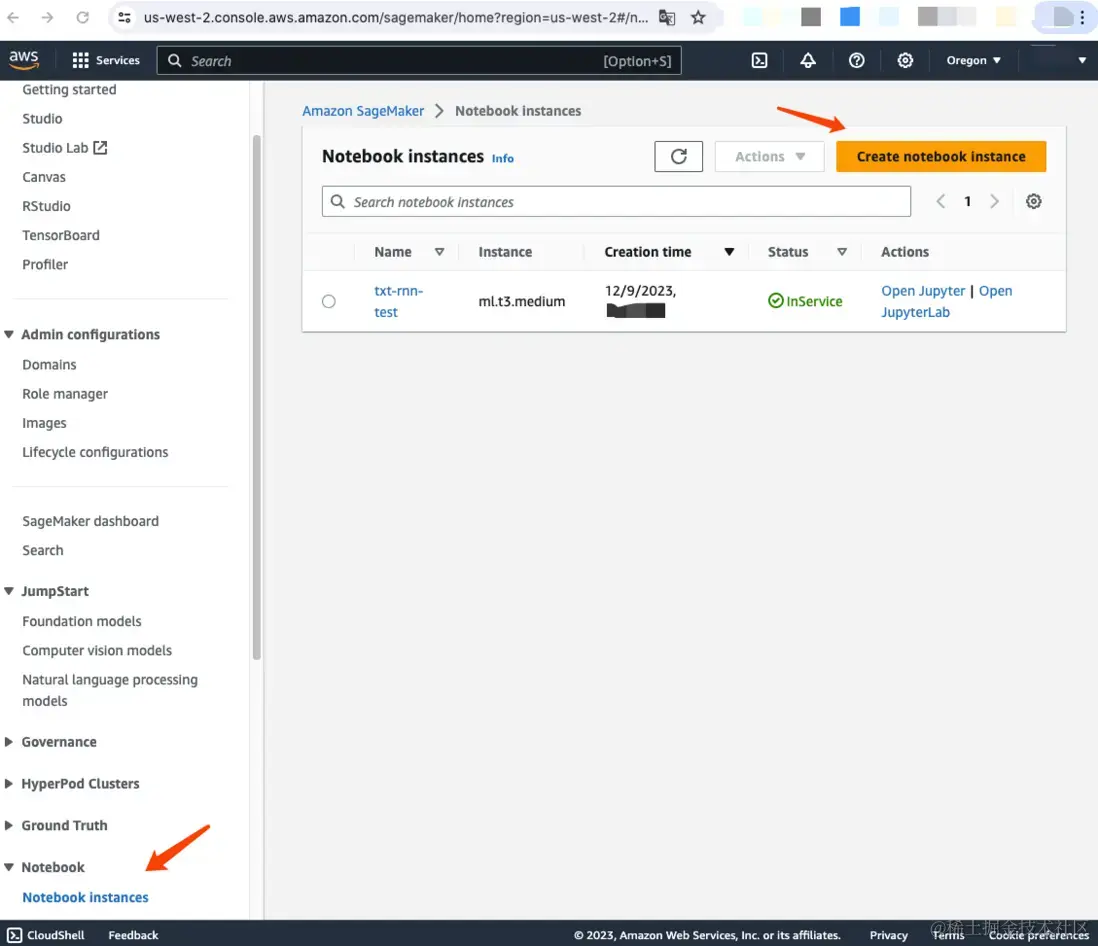Expand the Ground Truth section

(x=9, y=826)
